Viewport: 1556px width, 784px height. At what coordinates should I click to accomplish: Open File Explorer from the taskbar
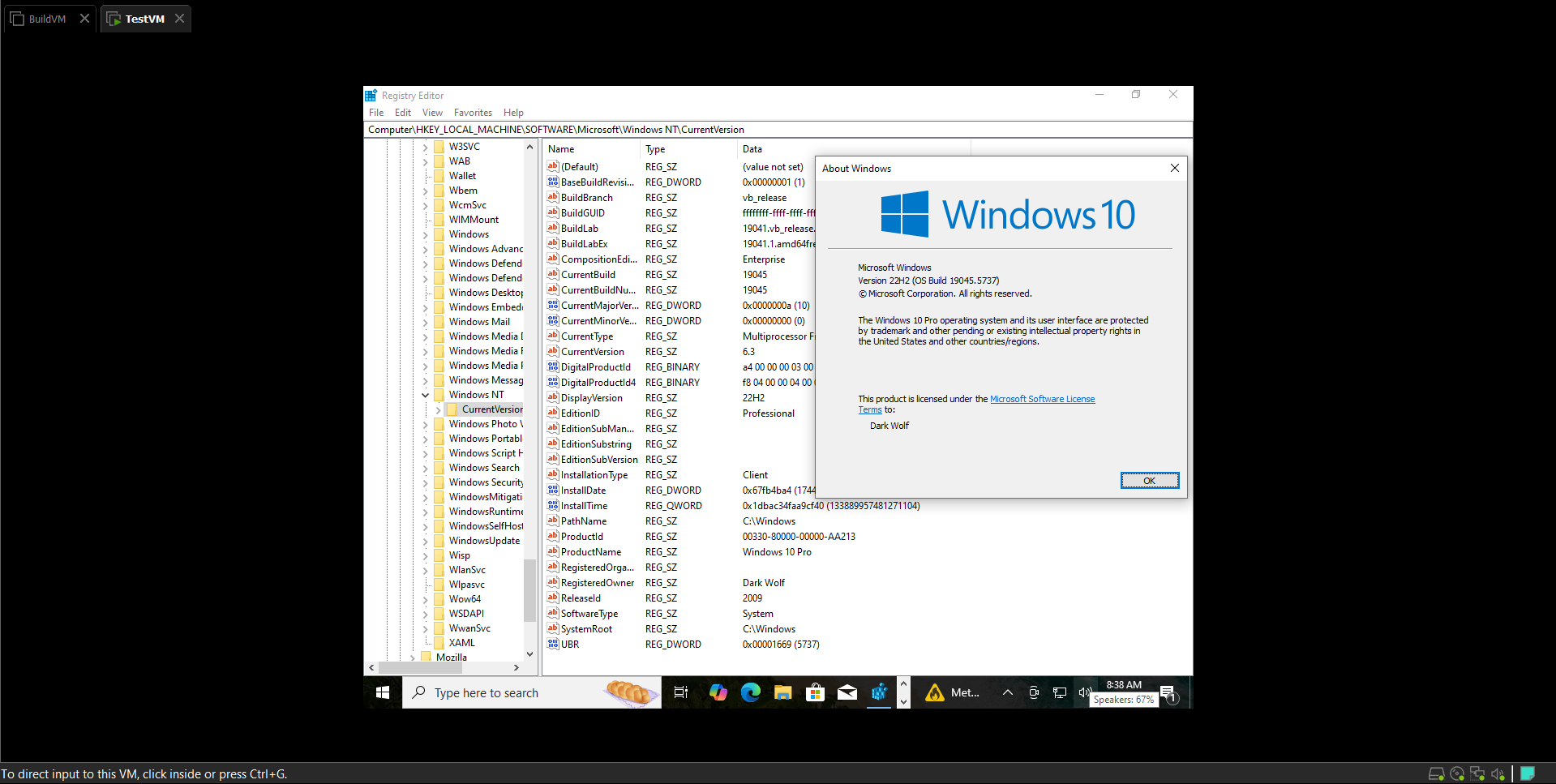click(x=783, y=692)
